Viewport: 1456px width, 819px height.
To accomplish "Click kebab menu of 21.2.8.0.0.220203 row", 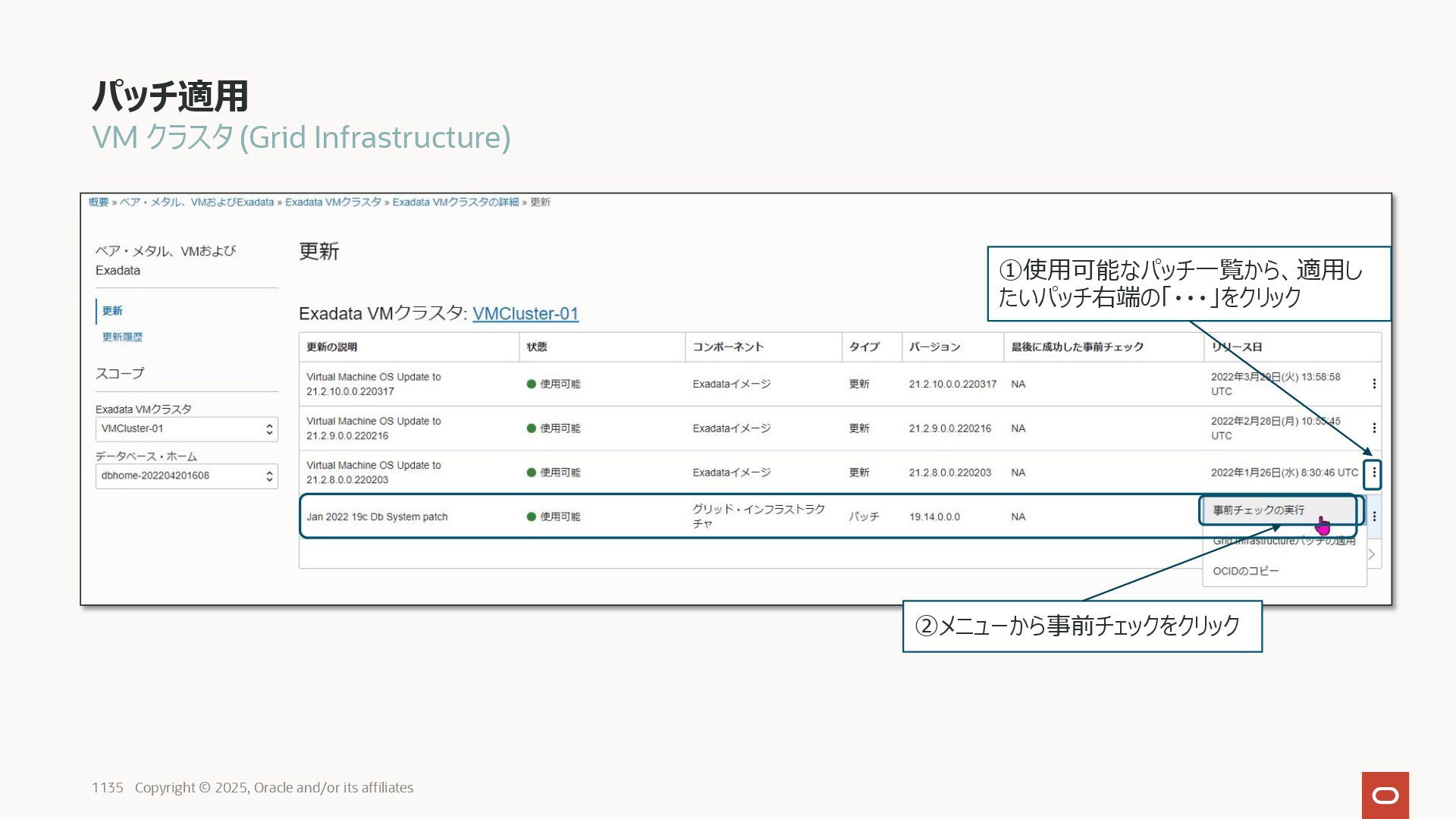I will [x=1373, y=472].
